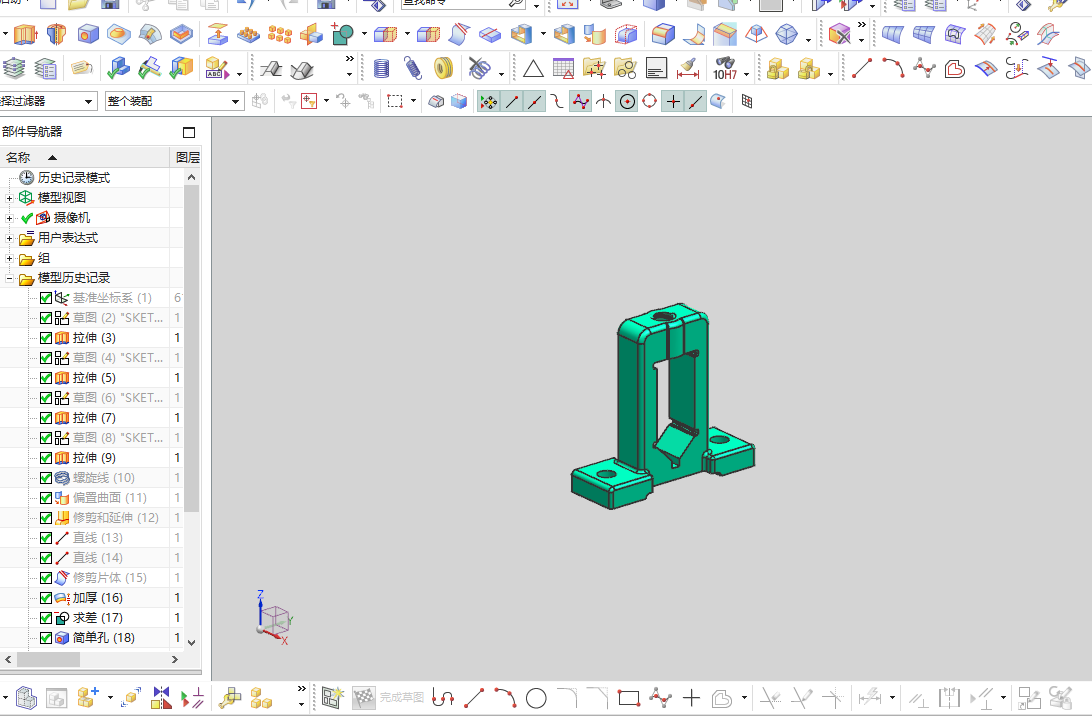Uncheck the 拉伸 (9) feature checkbox

click(46, 458)
